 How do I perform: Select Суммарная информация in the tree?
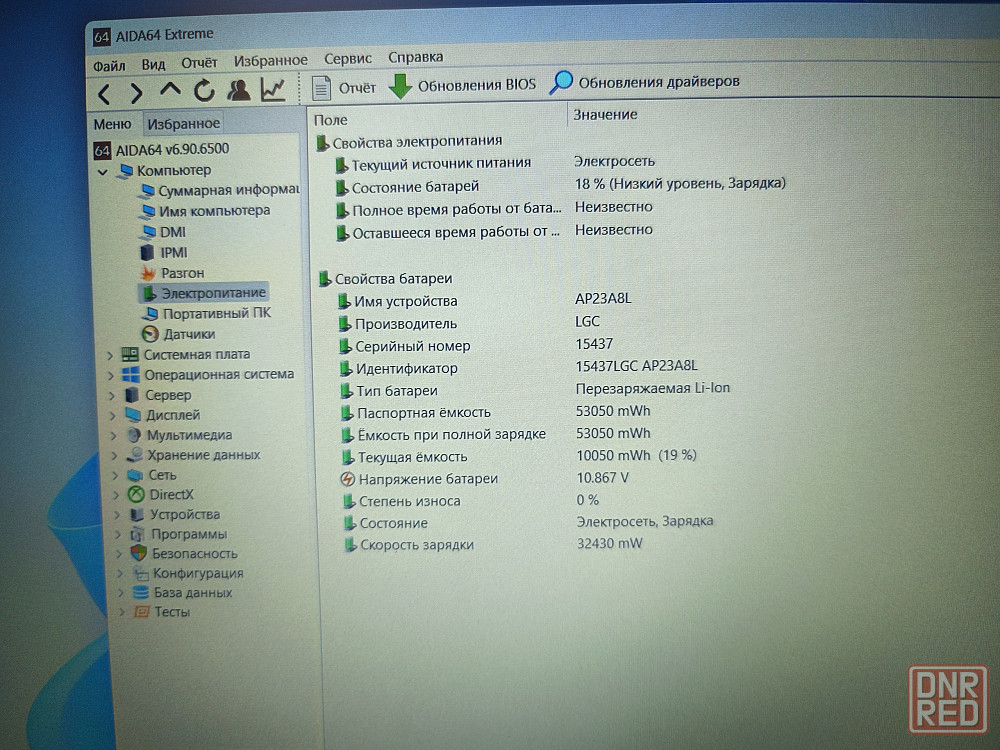click(219, 191)
